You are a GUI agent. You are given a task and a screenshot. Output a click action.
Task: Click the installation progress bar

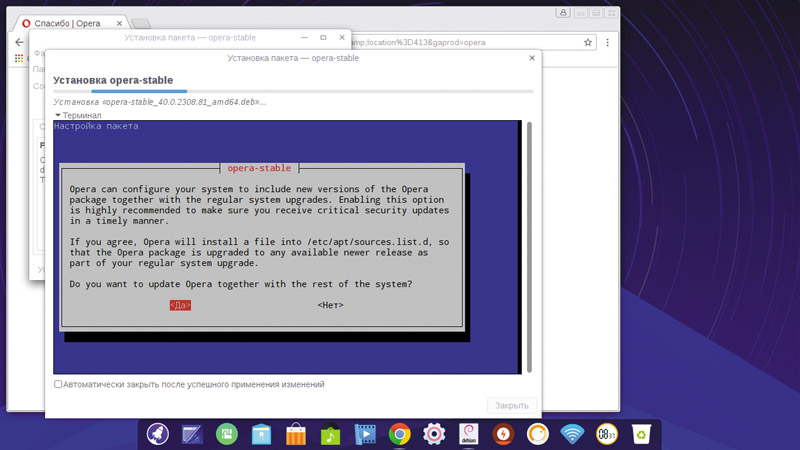tap(293, 91)
